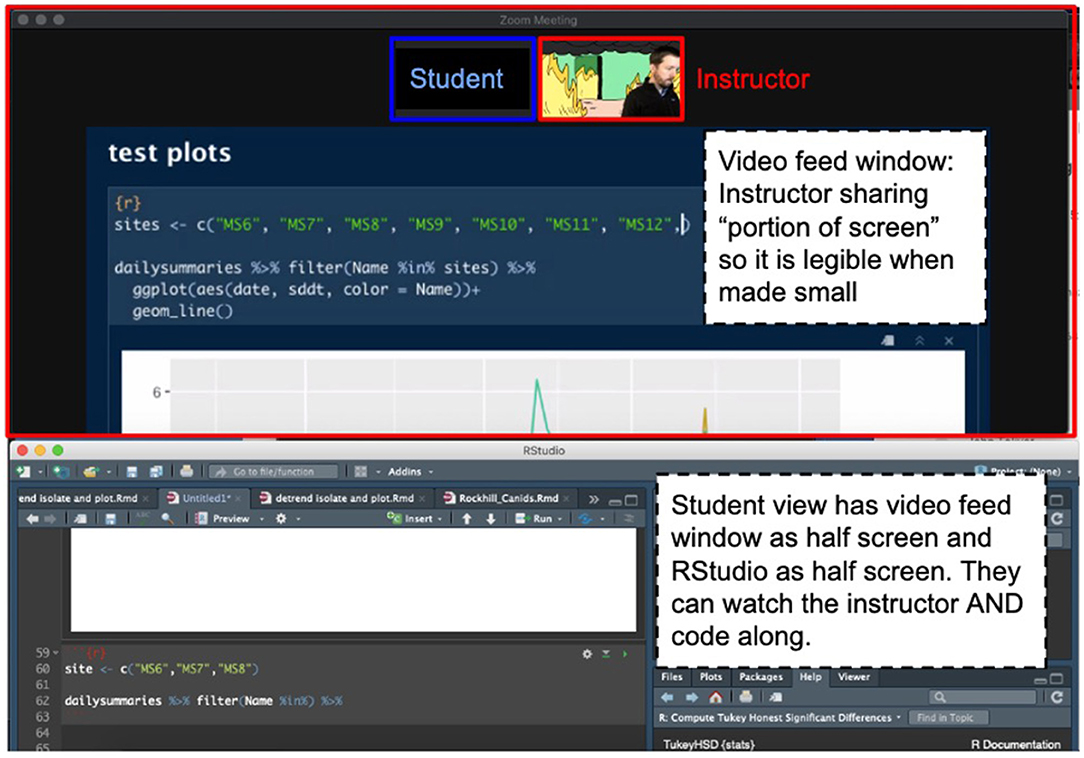
Task: Collapse the code chunk at line 59
Action: (x=55, y=653)
